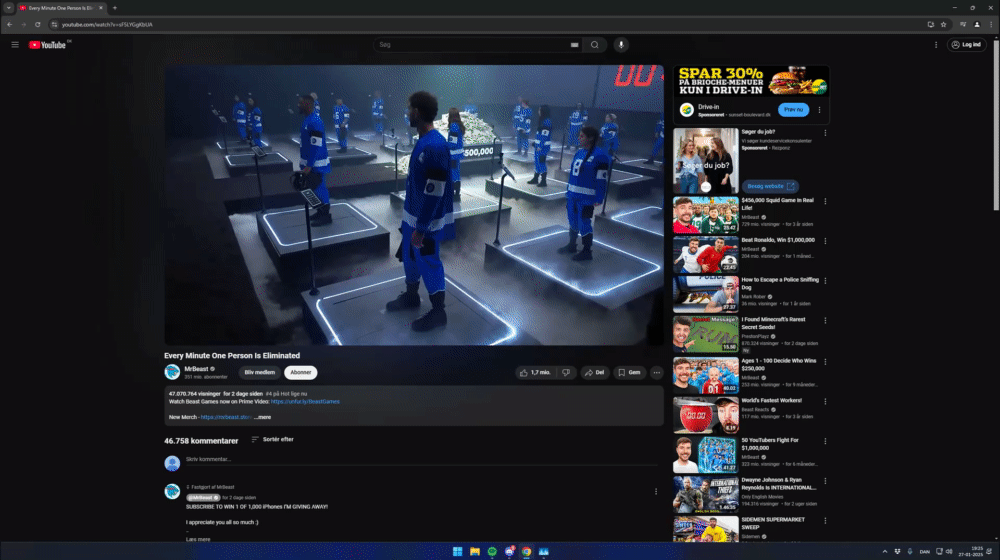Reload the page in Chrome
This screenshot has height=560, width=1000.
click(38, 24)
